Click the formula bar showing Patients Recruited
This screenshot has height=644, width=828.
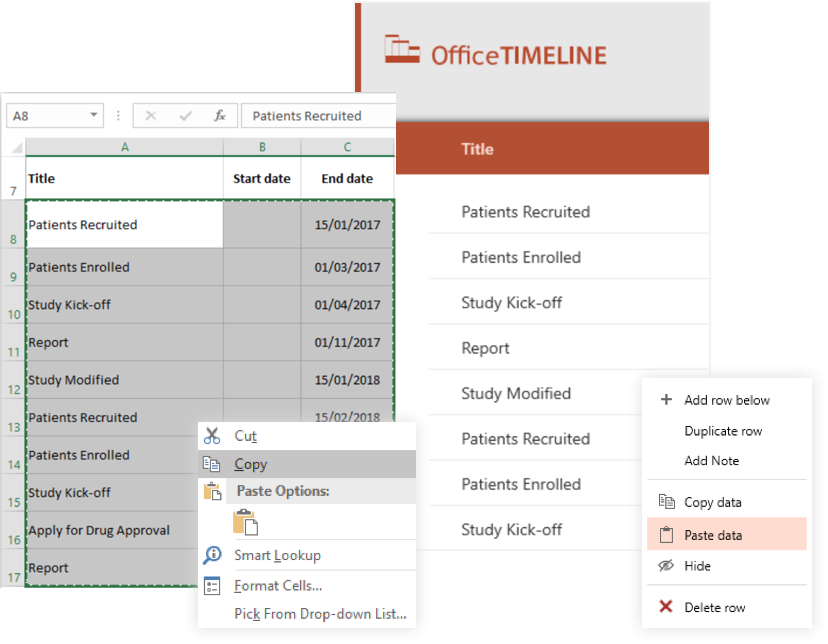[x=318, y=116]
